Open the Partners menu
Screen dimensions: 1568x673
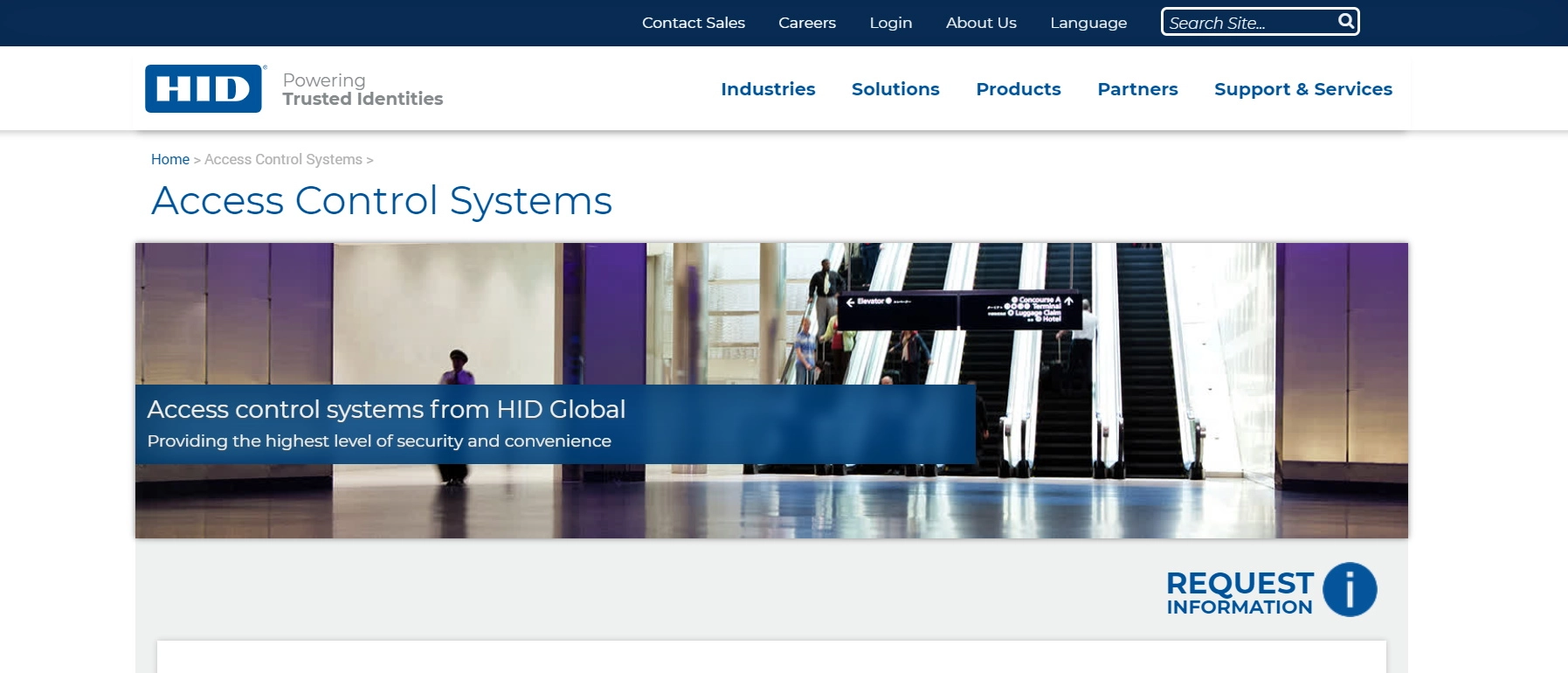point(1137,89)
